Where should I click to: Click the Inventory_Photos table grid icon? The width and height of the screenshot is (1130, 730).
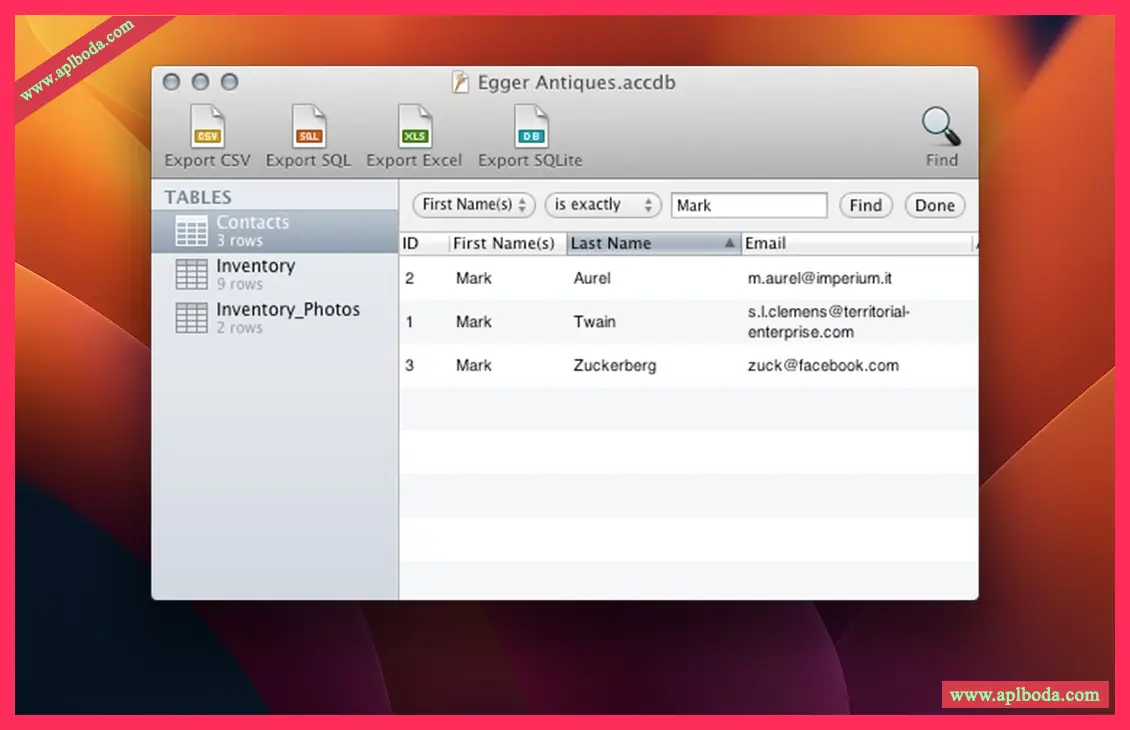[x=192, y=318]
